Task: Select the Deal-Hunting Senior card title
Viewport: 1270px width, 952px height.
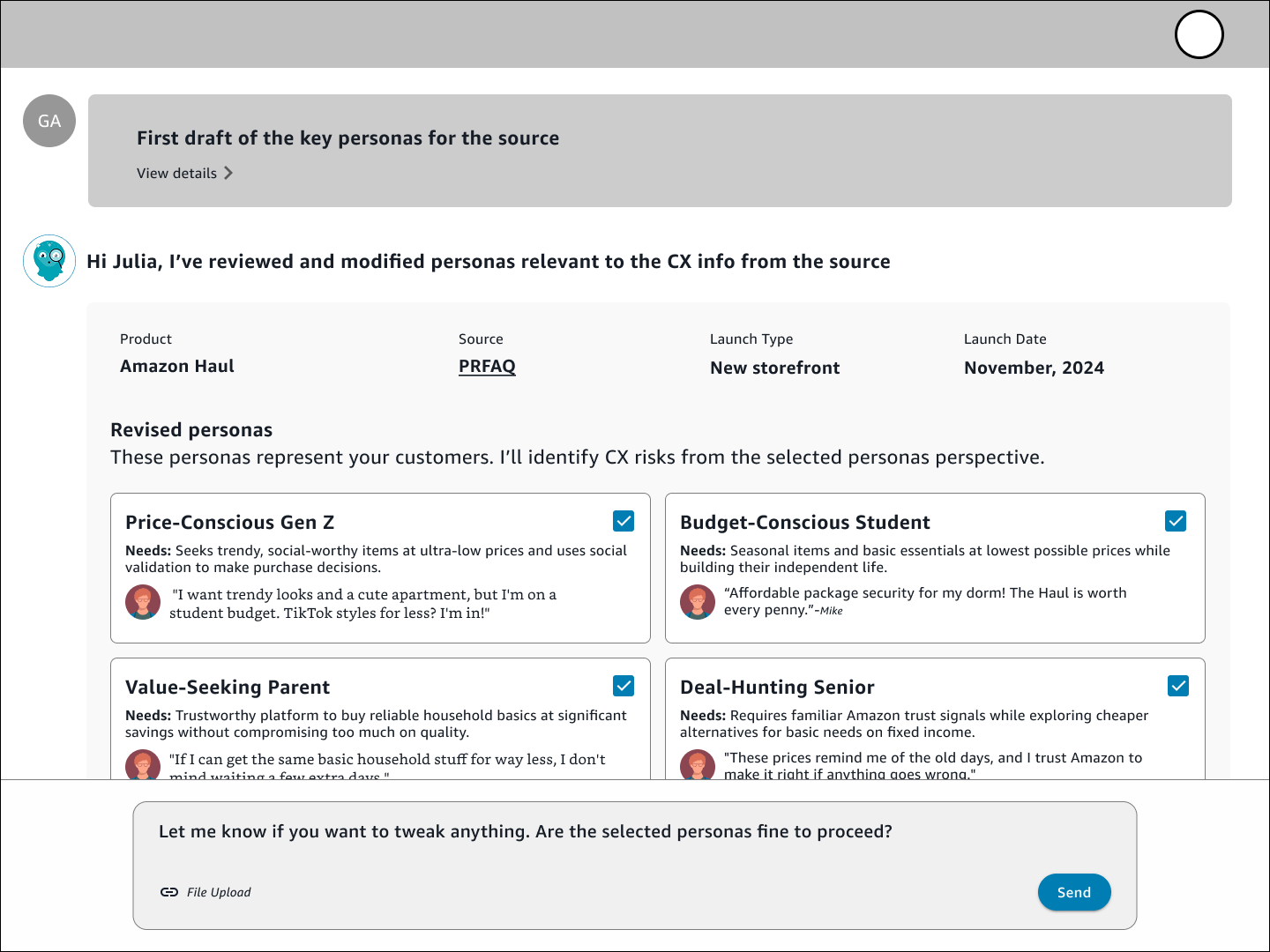Action: pos(777,688)
